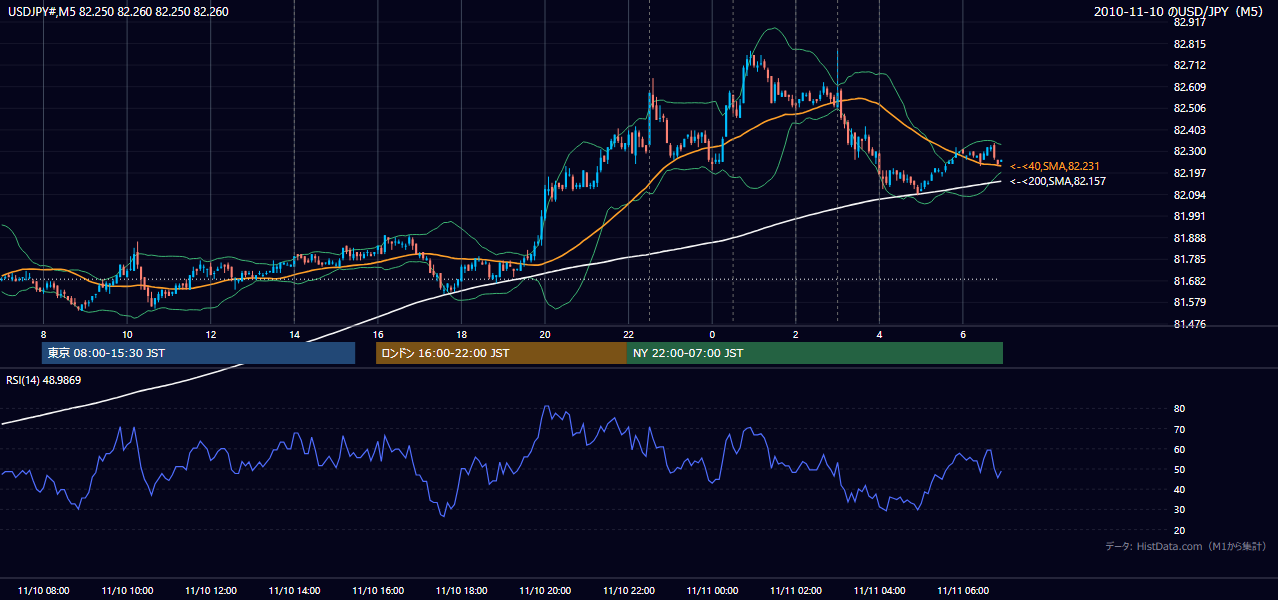Screen dimensions: 1278x600
Task: Click hour tick 12 under the price chart
Action: coord(211,334)
